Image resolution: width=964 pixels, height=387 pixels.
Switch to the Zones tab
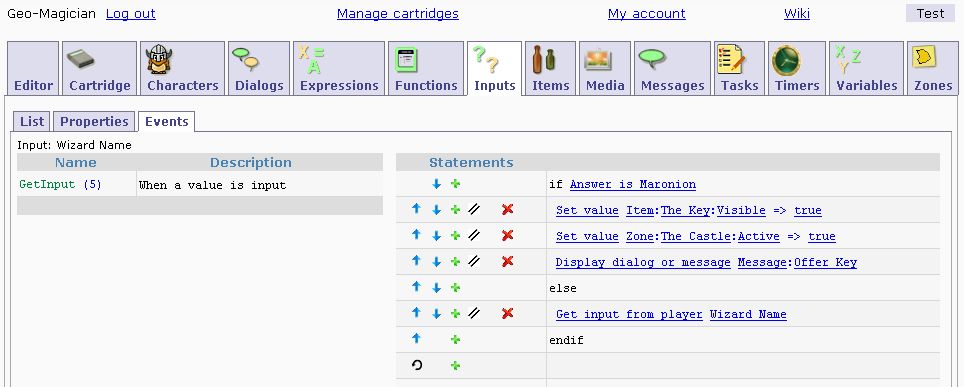point(933,68)
